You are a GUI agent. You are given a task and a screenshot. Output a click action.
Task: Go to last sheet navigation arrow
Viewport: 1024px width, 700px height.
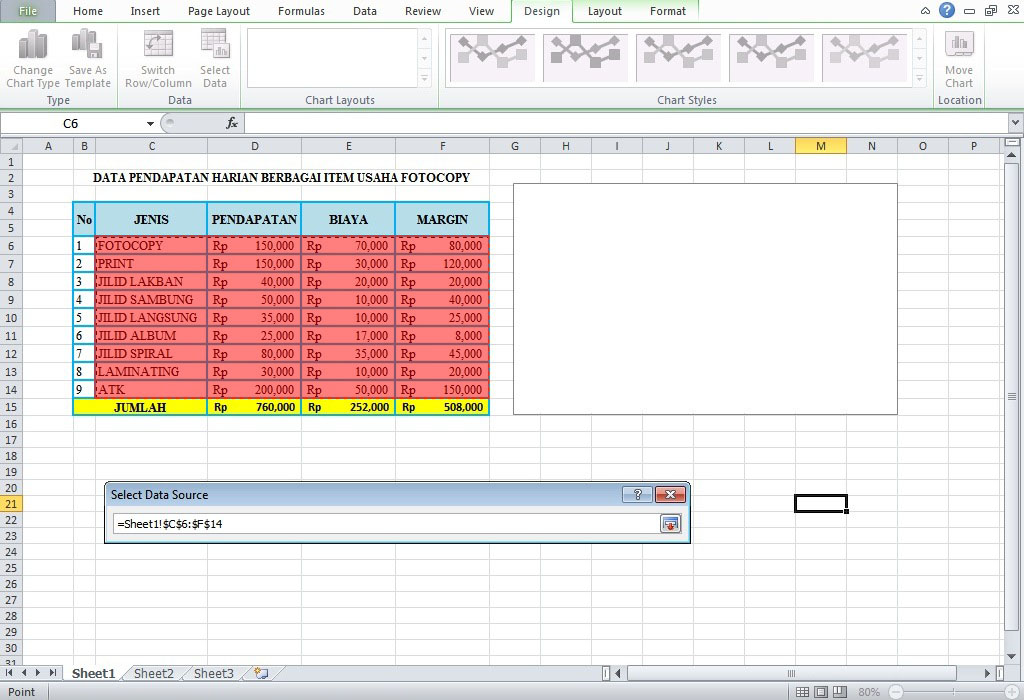pyautogui.click(x=53, y=673)
